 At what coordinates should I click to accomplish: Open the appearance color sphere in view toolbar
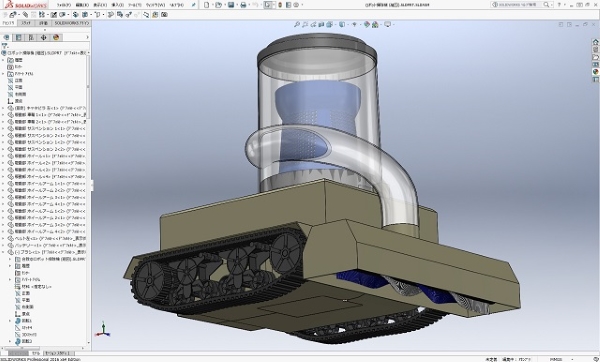[x=367, y=24]
